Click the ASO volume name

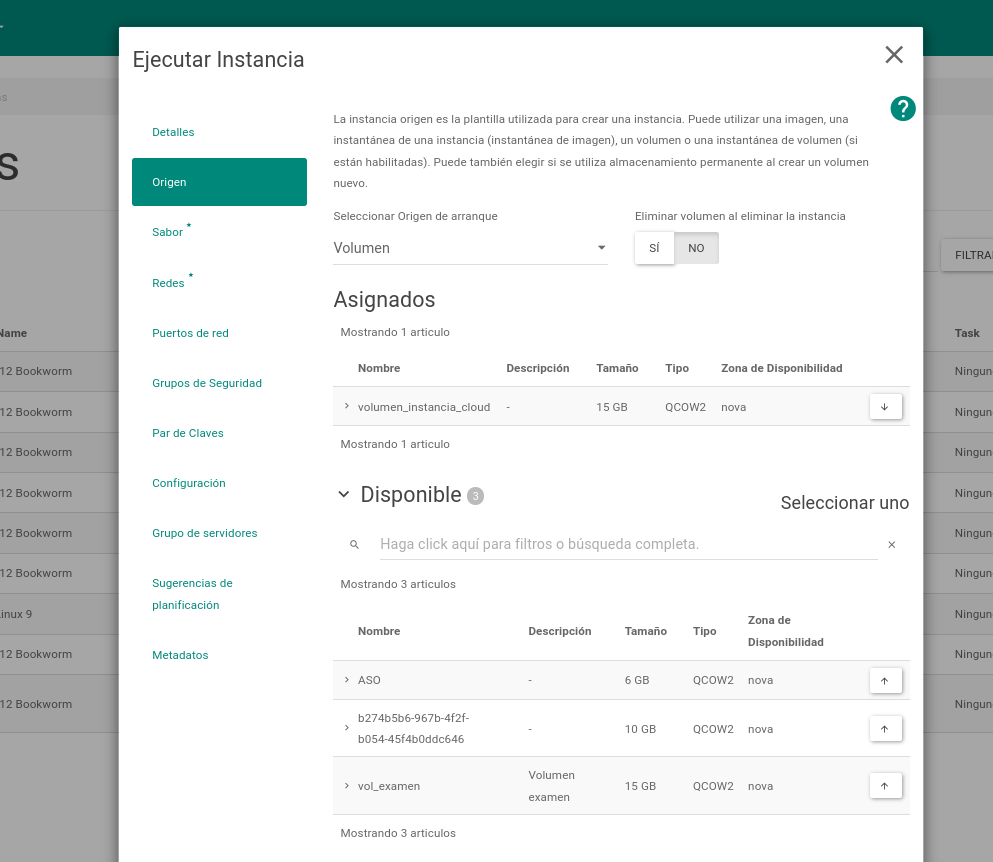coord(369,680)
